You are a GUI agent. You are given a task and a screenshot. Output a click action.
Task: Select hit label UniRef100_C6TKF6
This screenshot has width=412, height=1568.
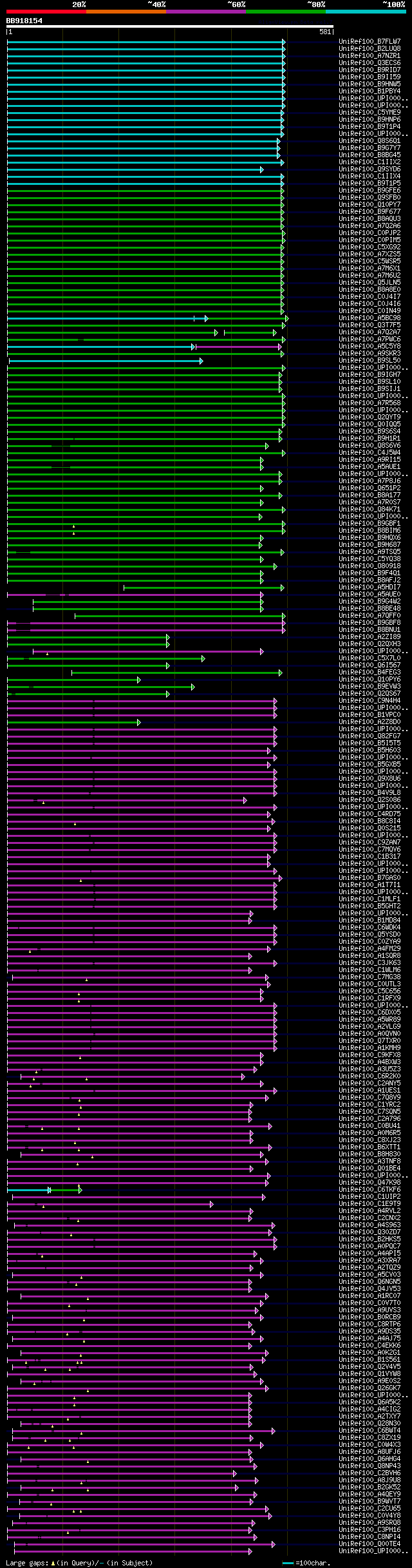pos(370,1189)
